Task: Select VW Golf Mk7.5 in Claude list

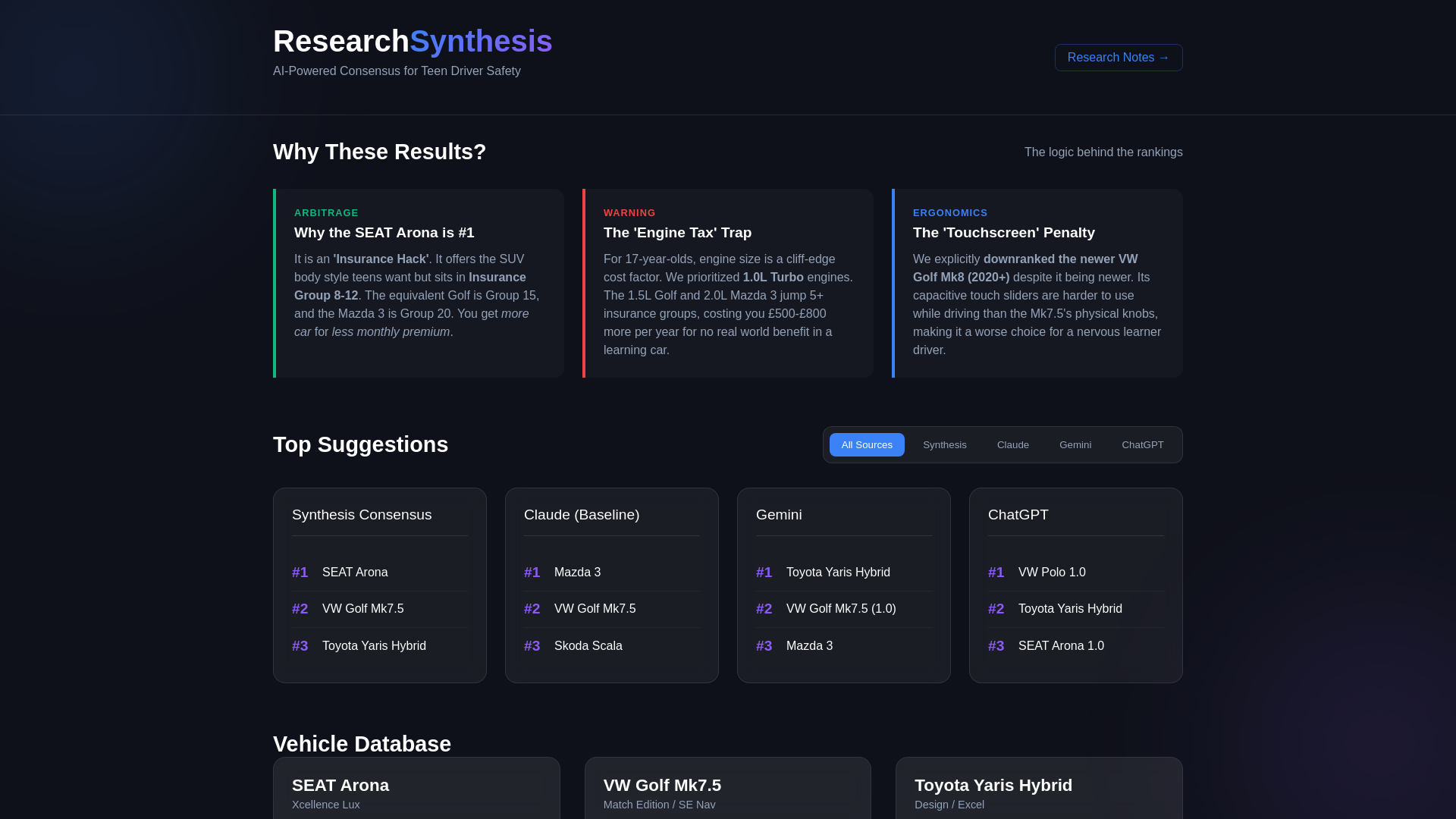Action: [612, 609]
